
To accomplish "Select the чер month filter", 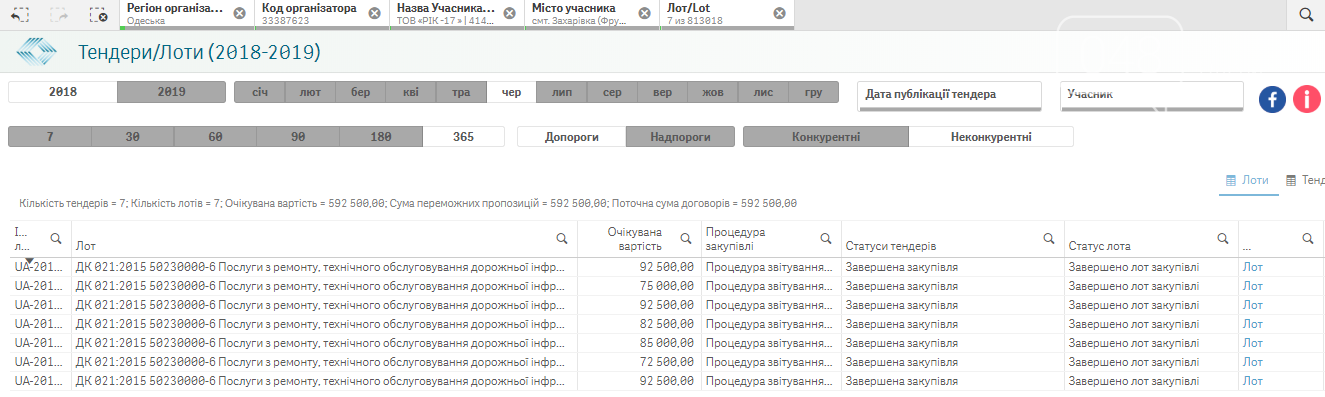I will [x=511, y=92].
